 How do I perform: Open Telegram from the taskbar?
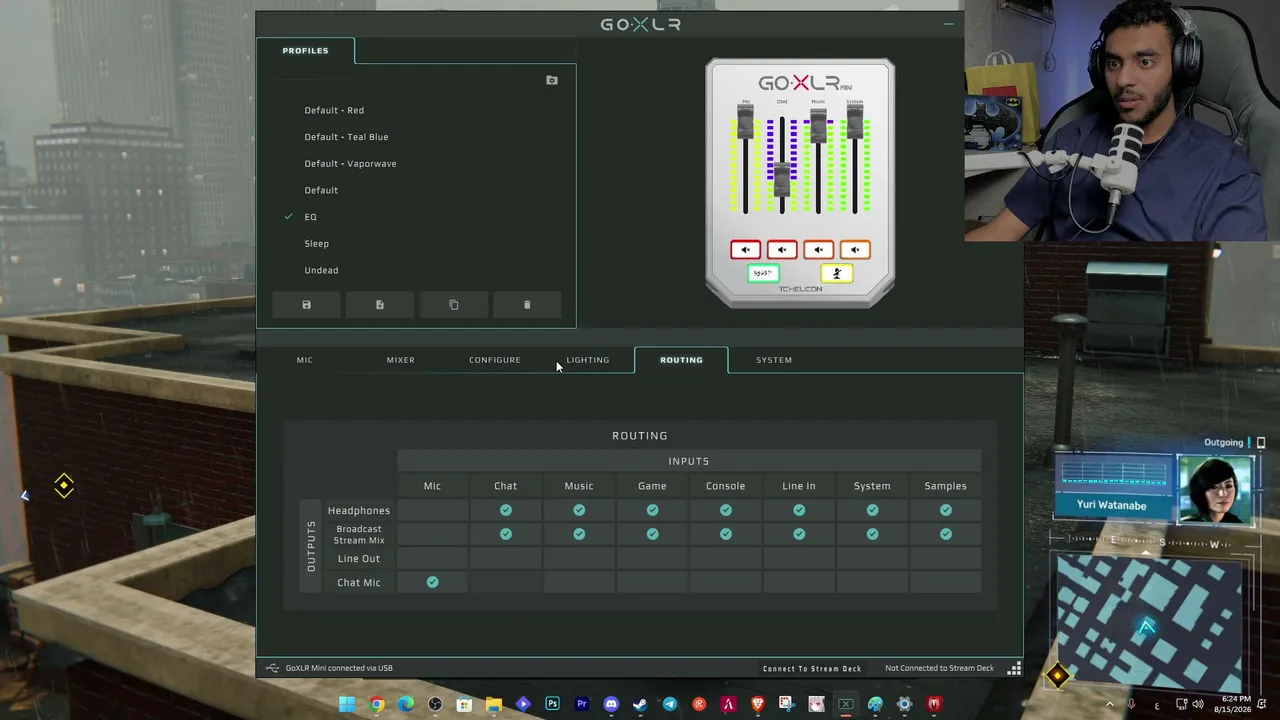(670, 704)
